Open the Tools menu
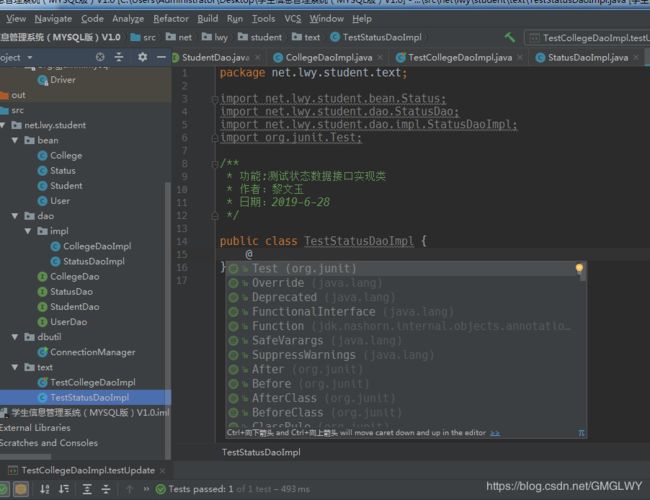 tap(263, 19)
